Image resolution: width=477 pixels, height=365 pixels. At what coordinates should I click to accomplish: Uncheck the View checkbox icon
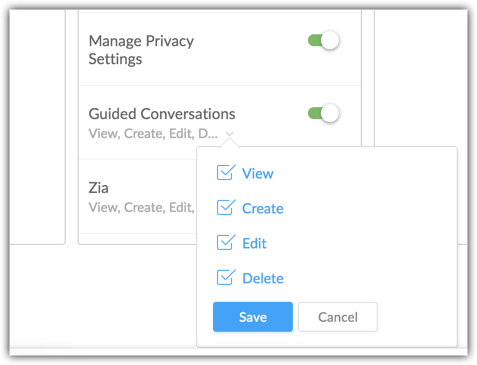tap(226, 173)
